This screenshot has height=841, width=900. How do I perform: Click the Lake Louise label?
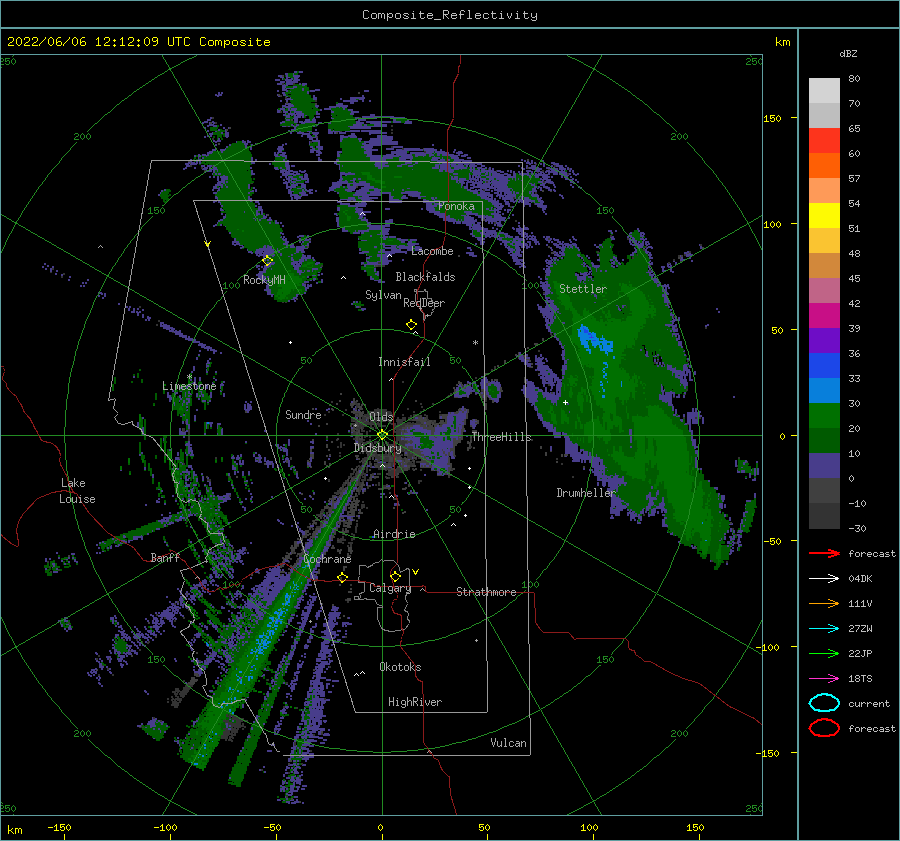pyautogui.click(x=77, y=491)
